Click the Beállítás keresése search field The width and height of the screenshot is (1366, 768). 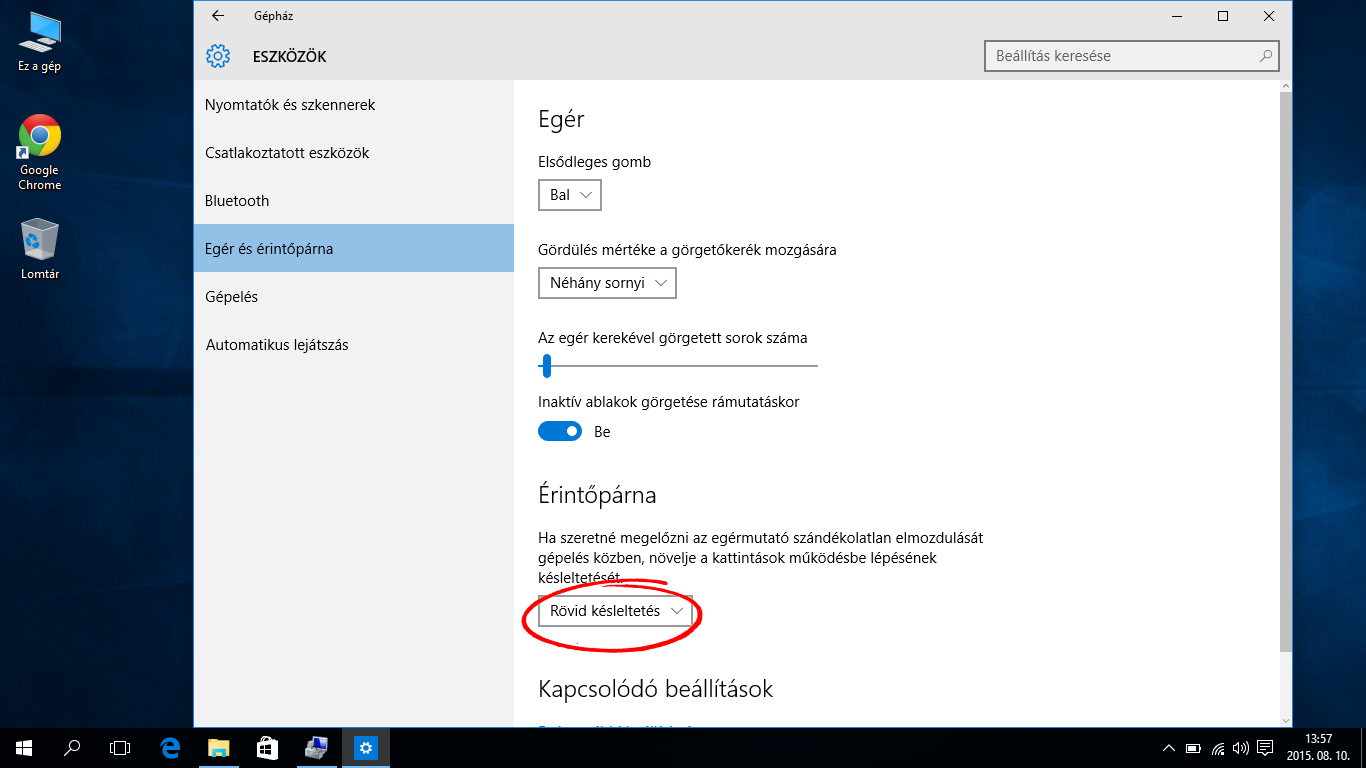1120,56
